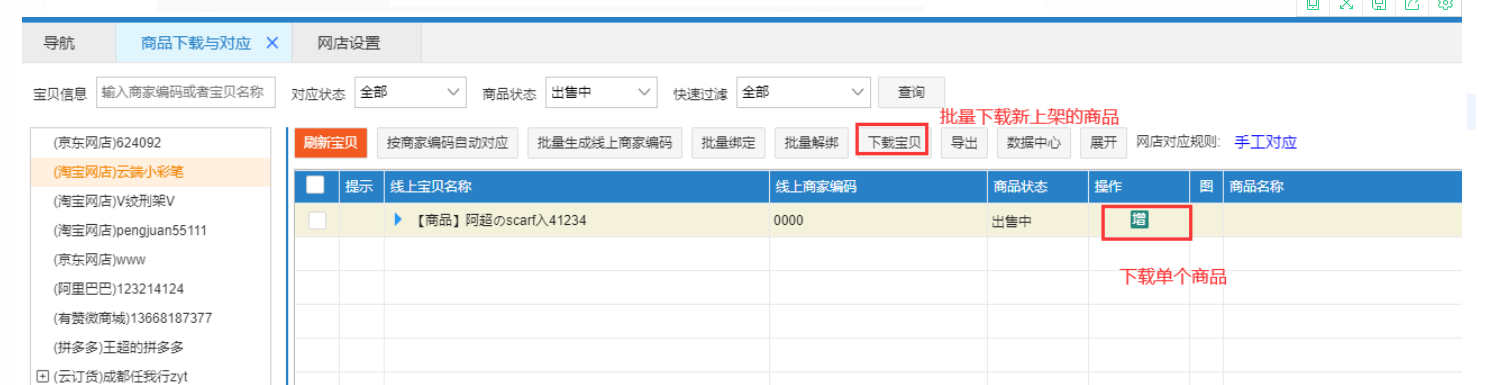Image resolution: width=1511 pixels, height=385 pixels.
Task: Click the 手工对应 link
Action: pos(1265,142)
